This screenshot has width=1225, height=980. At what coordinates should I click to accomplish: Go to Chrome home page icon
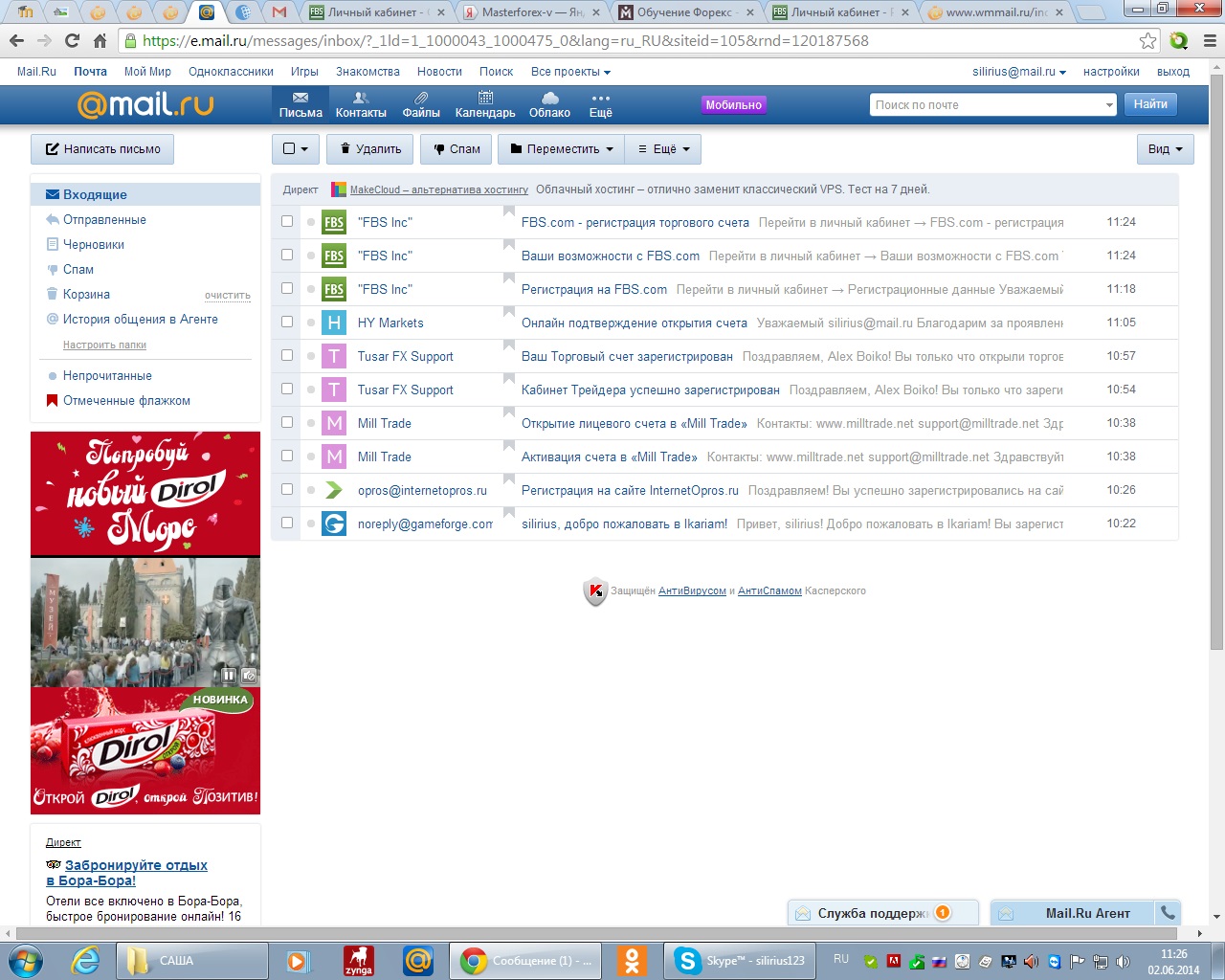pyautogui.click(x=100, y=40)
